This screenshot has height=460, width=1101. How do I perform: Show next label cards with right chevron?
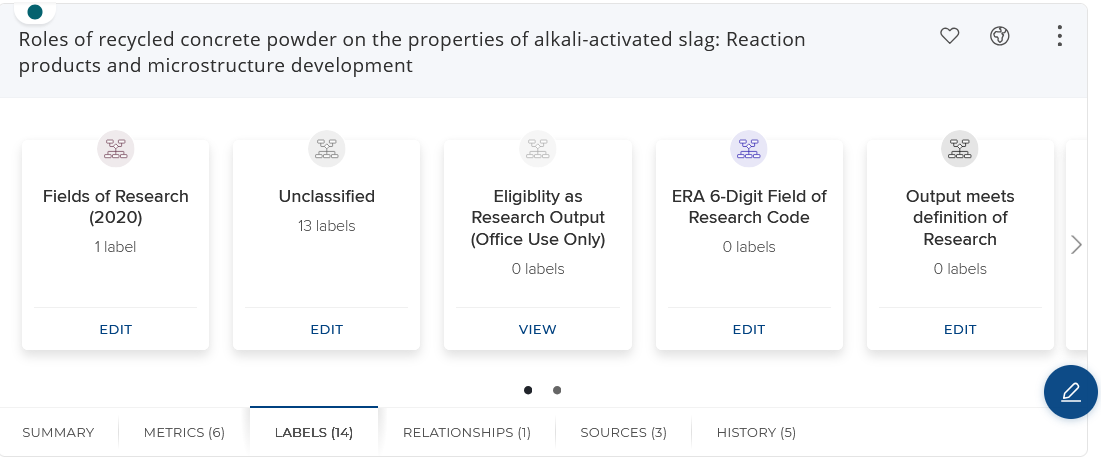point(1076,244)
